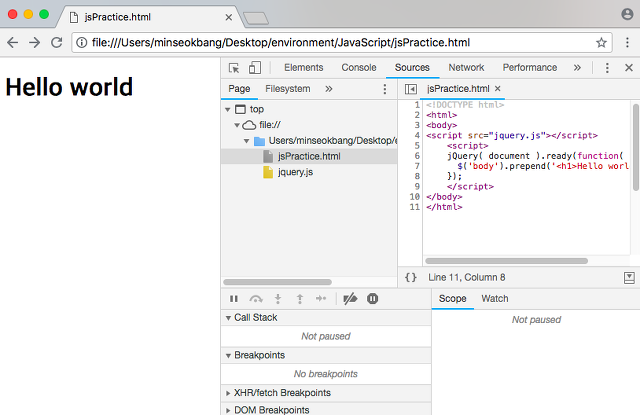Open the navigator pane options menu

384,89
